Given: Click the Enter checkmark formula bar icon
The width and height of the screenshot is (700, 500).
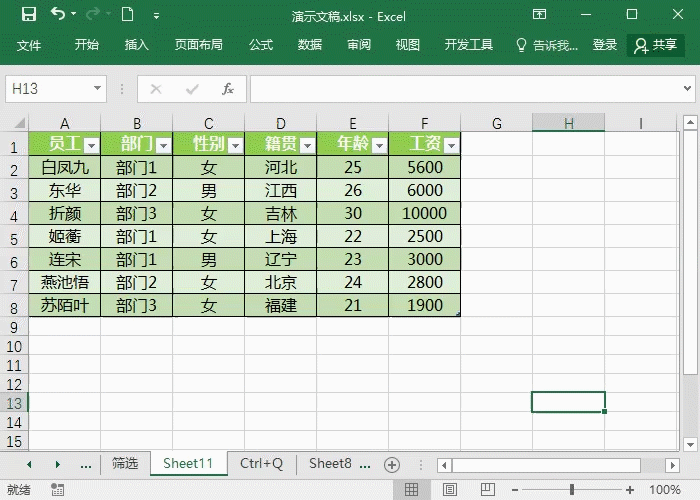Looking at the screenshot, I should (192, 89).
